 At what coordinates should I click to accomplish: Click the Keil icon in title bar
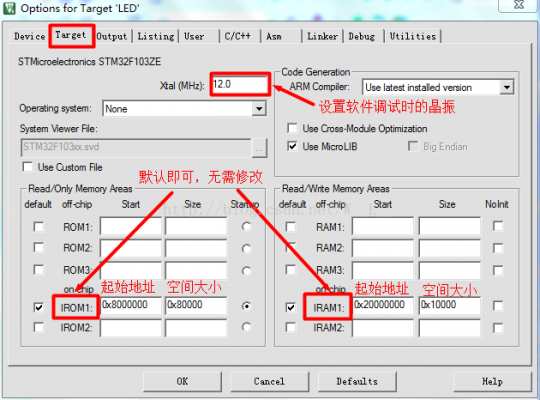(x=9, y=8)
